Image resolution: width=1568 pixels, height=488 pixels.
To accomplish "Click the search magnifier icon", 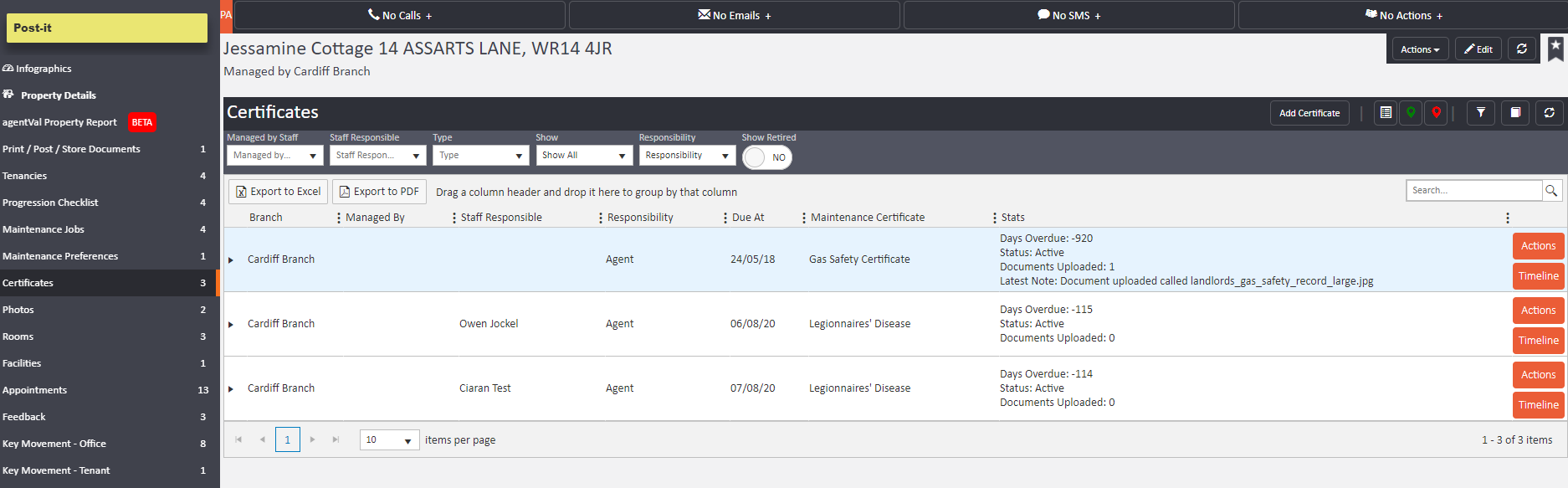I will click(x=1551, y=191).
